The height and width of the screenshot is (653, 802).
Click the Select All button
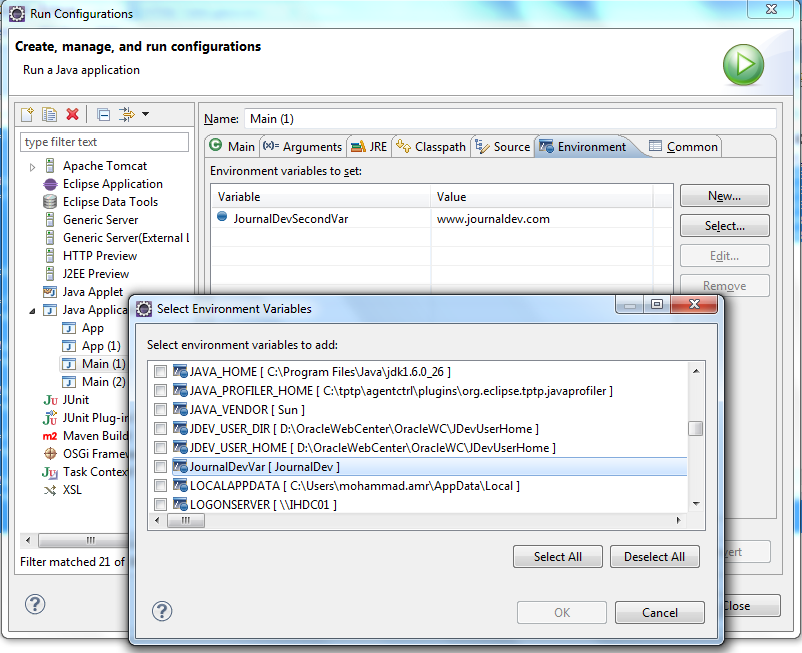click(558, 556)
